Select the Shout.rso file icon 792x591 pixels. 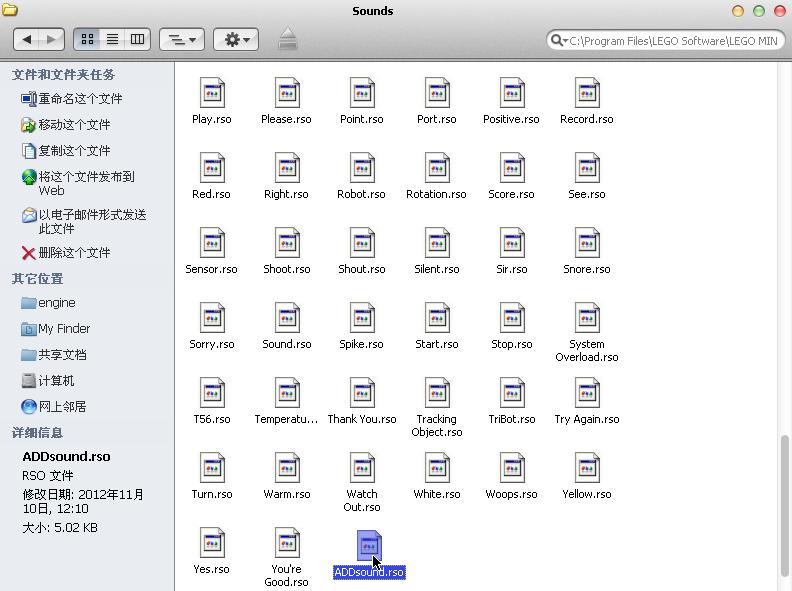(362, 243)
